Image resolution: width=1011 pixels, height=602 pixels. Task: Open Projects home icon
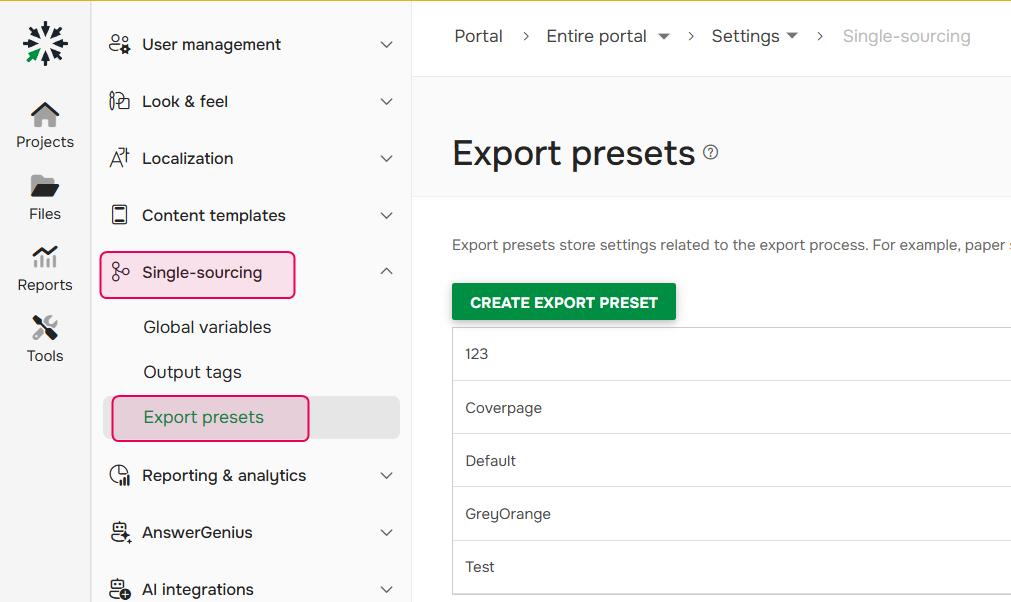(x=44, y=115)
